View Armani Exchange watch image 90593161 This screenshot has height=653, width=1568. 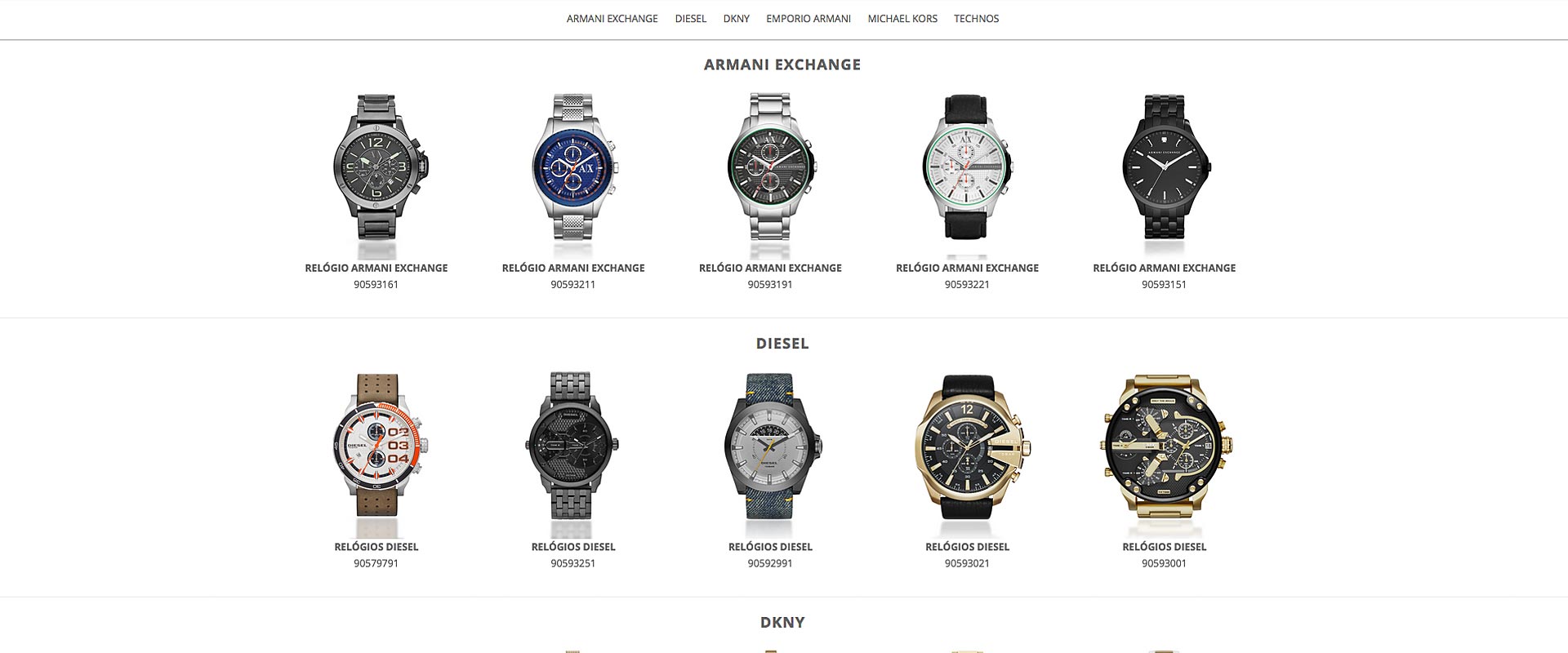pyautogui.click(x=376, y=176)
